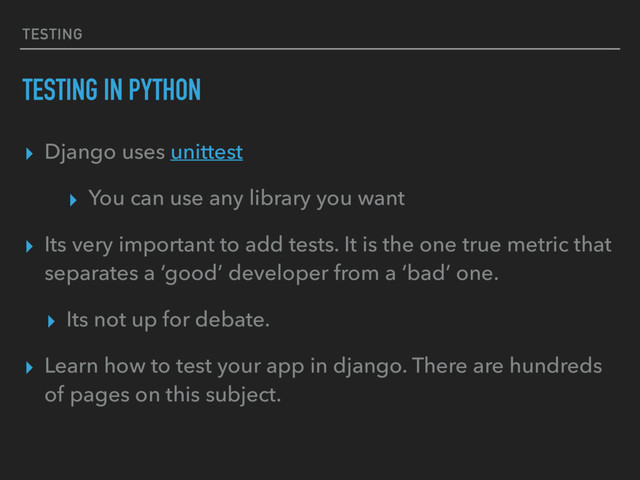Viewport: 640px width, 480px height.
Task: Click the sub-bullet arrow before "You can use"
Action: [72, 200]
